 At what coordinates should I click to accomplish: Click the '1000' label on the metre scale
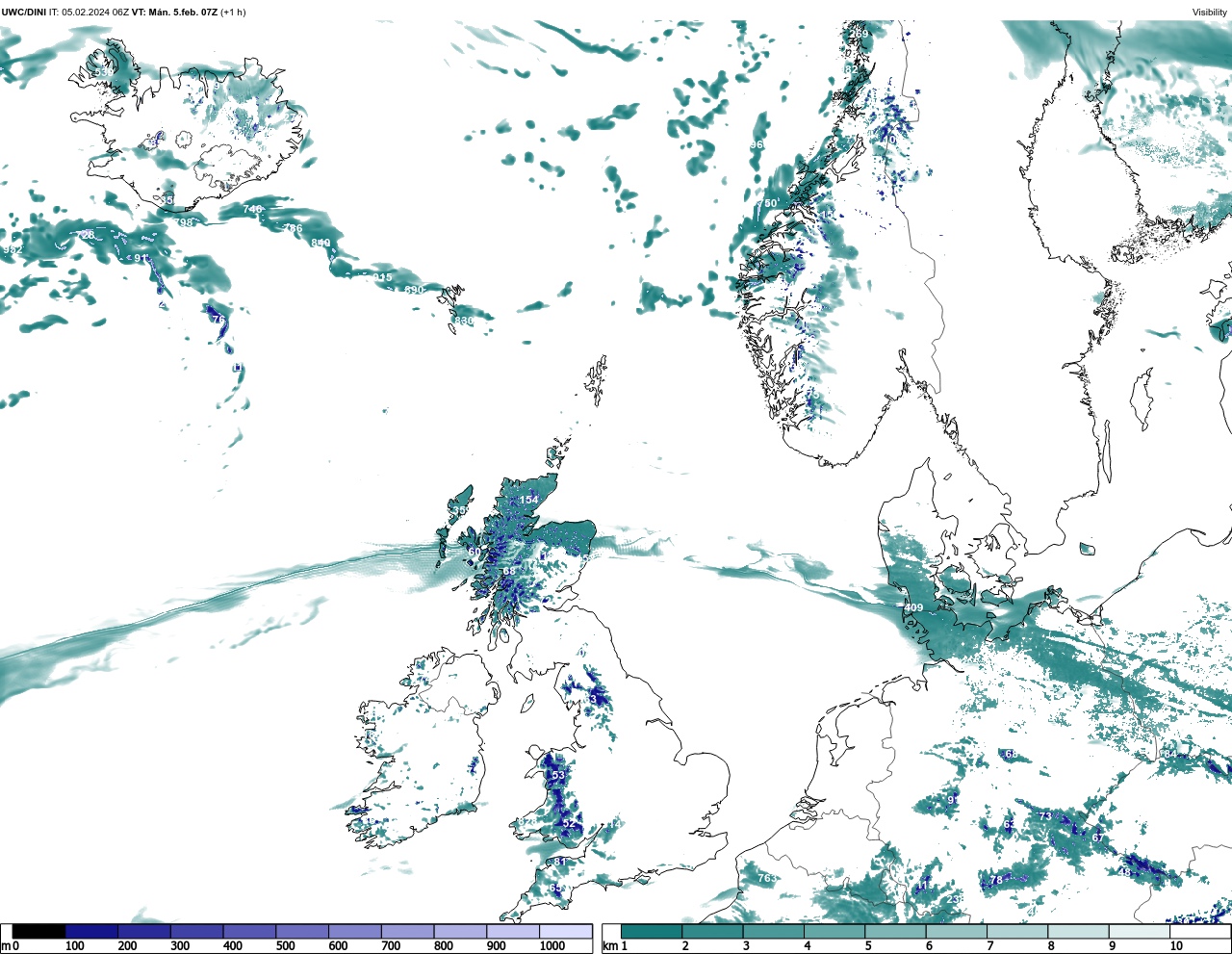click(552, 946)
